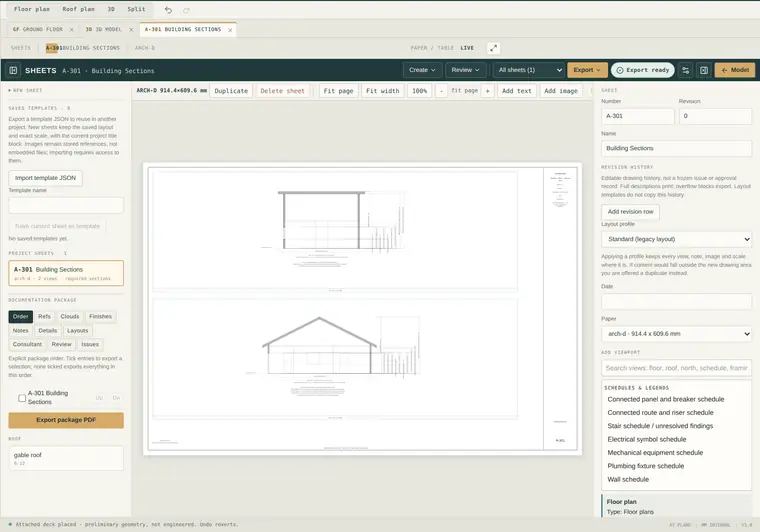Screen dimensions: 760x532
Task: Select the Clouds package tab
Action: (x=70, y=317)
